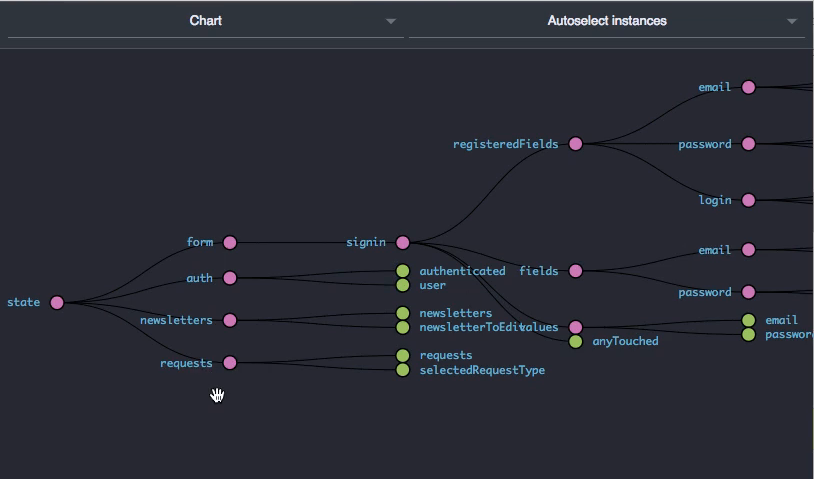Select the newsletterToEdit leaf node

(x=402, y=327)
